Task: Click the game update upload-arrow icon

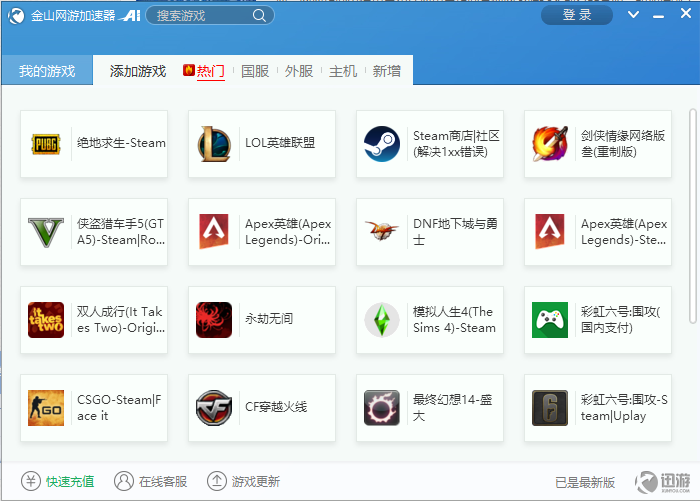Action: pyautogui.click(x=217, y=481)
